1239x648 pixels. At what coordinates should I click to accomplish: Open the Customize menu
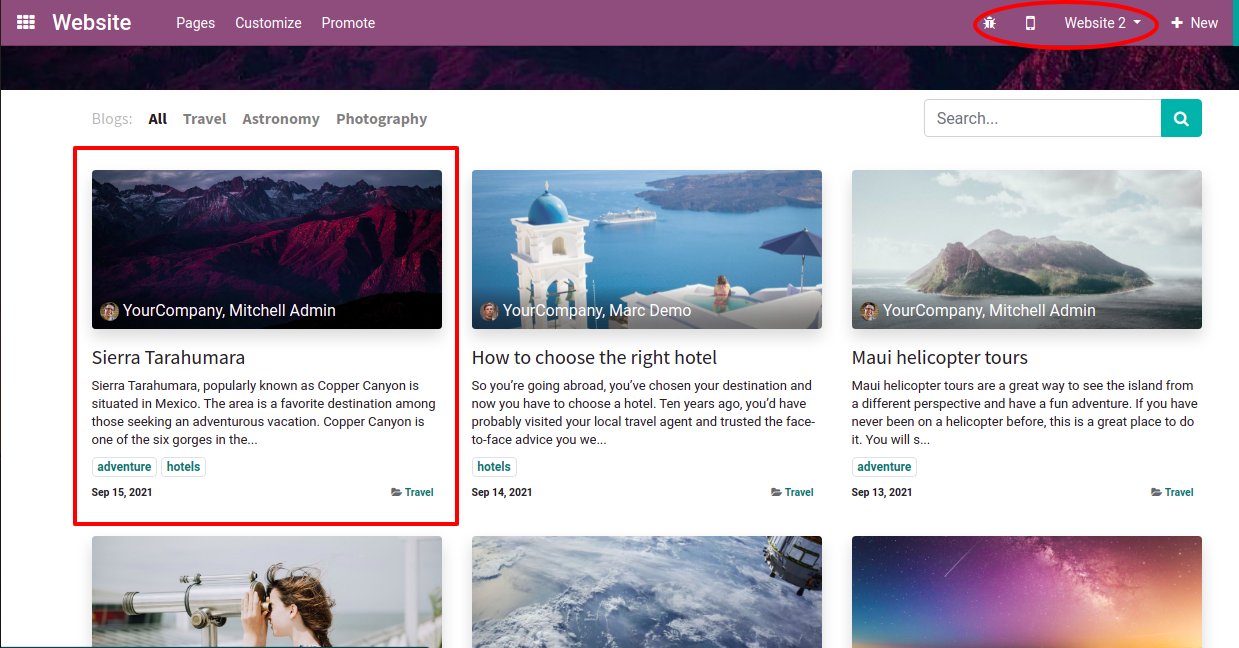[268, 23]
